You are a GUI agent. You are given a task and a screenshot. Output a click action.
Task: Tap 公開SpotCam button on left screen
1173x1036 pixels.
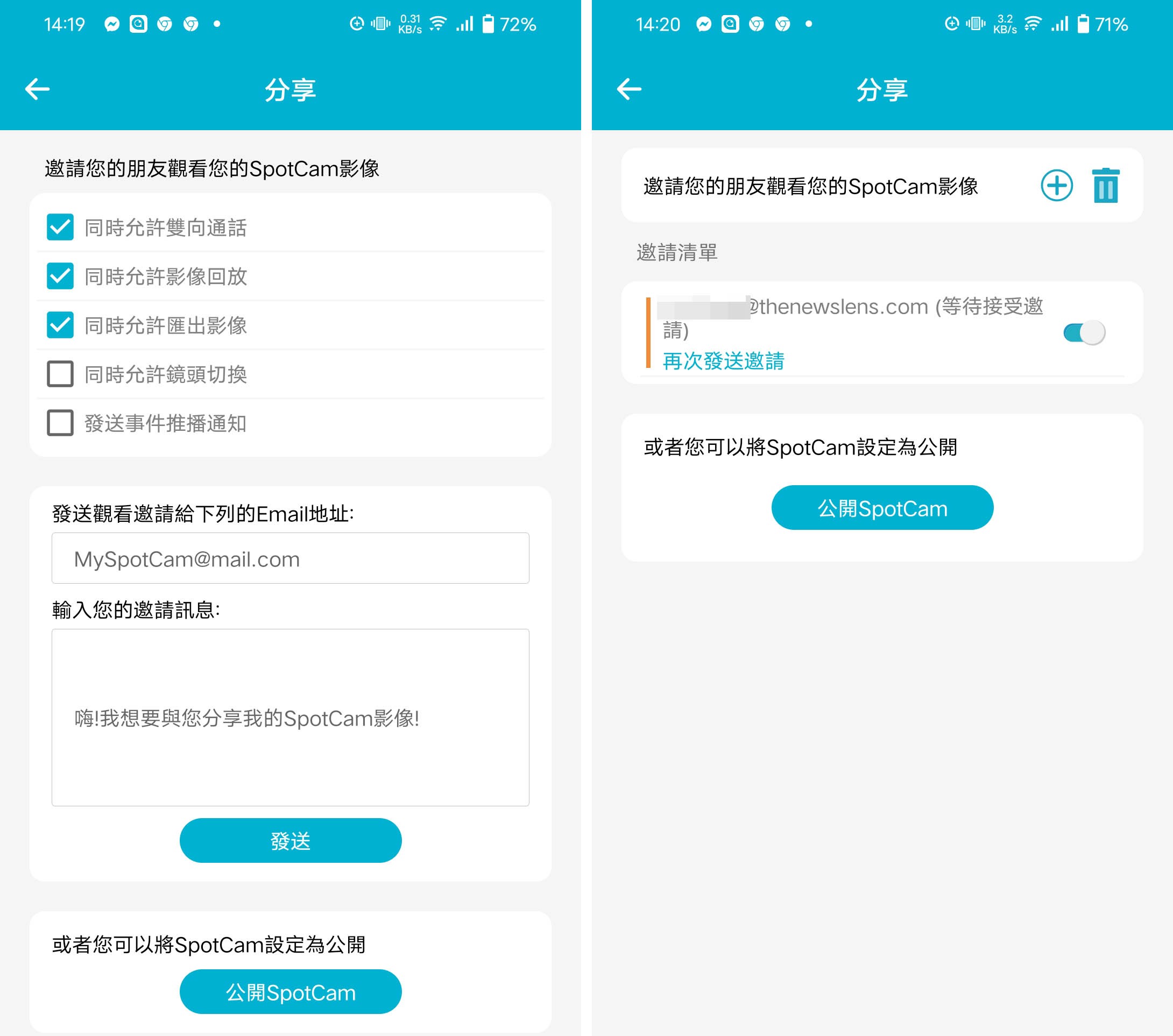click(291, 992)
